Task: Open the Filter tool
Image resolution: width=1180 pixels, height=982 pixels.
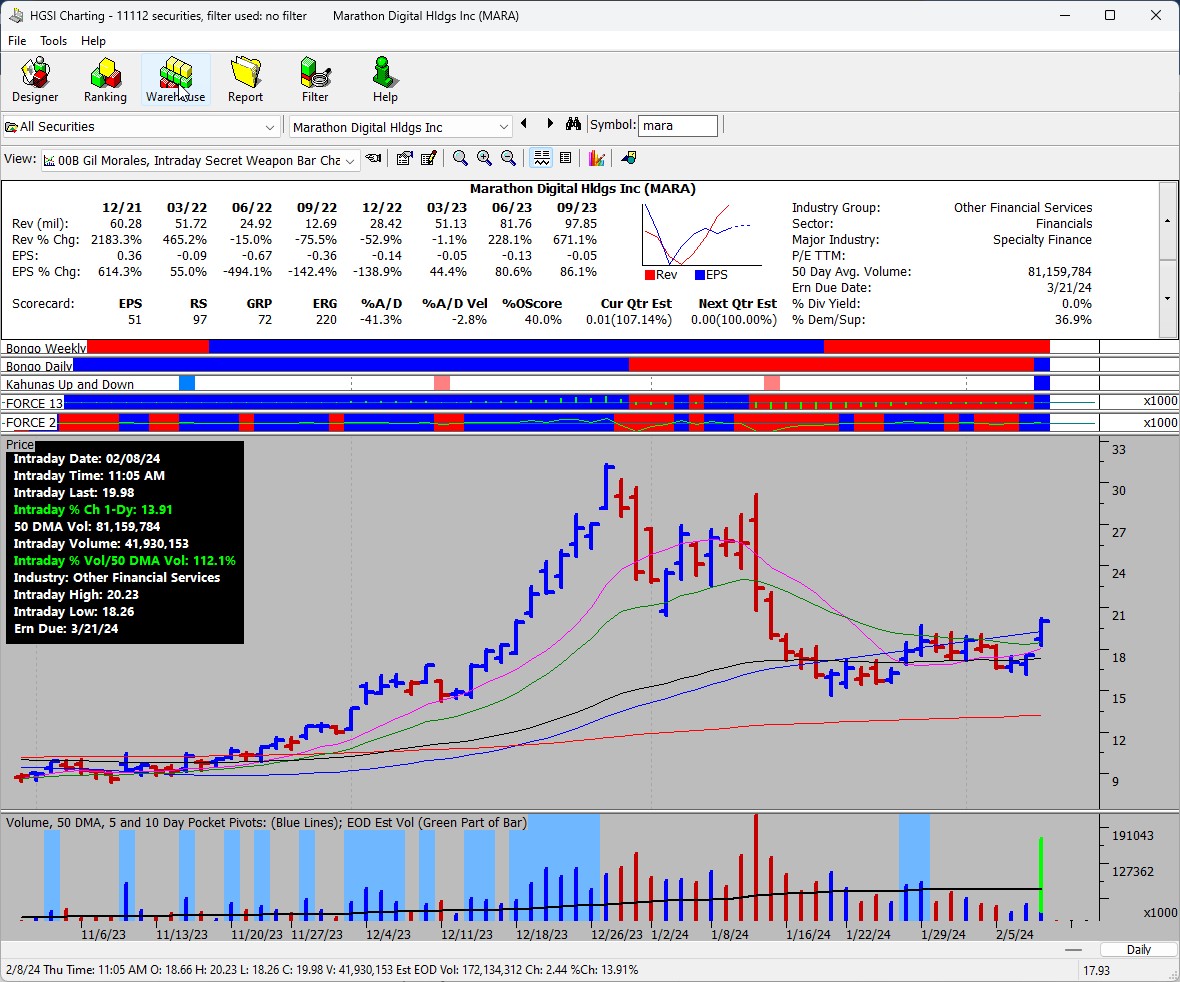Action: pos(315,80)
